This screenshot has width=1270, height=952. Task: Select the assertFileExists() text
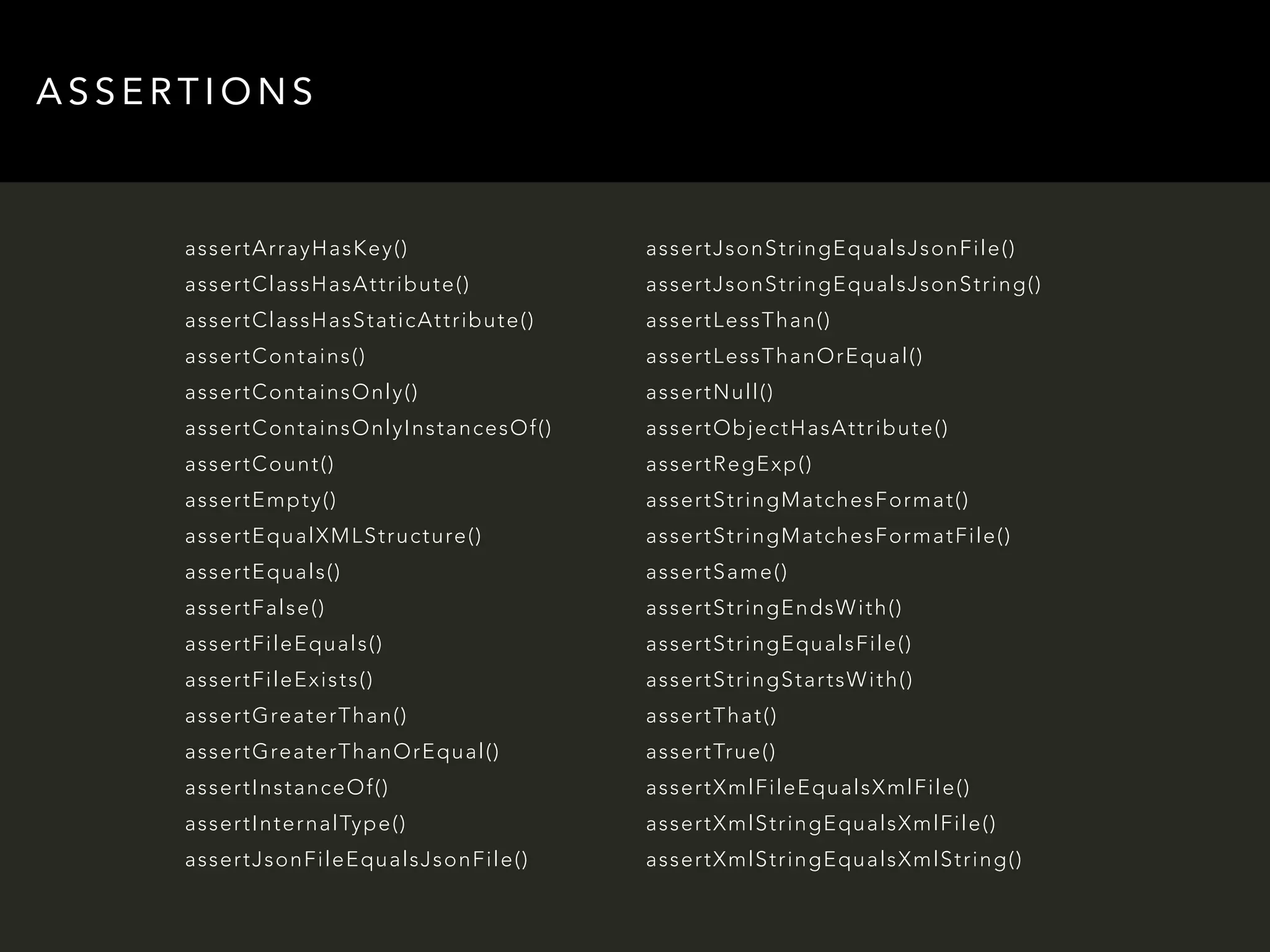coord(279,680)
